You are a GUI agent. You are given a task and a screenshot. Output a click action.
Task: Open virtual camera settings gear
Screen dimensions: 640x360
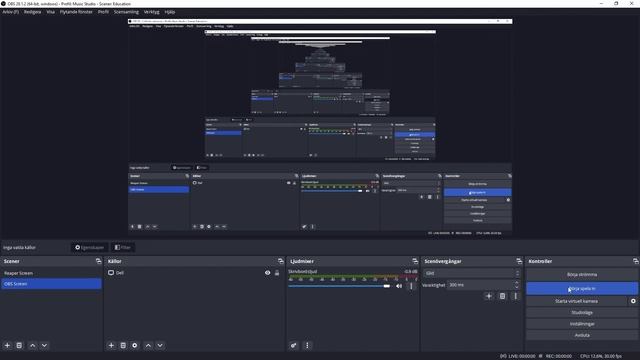(x=633, y=301)
